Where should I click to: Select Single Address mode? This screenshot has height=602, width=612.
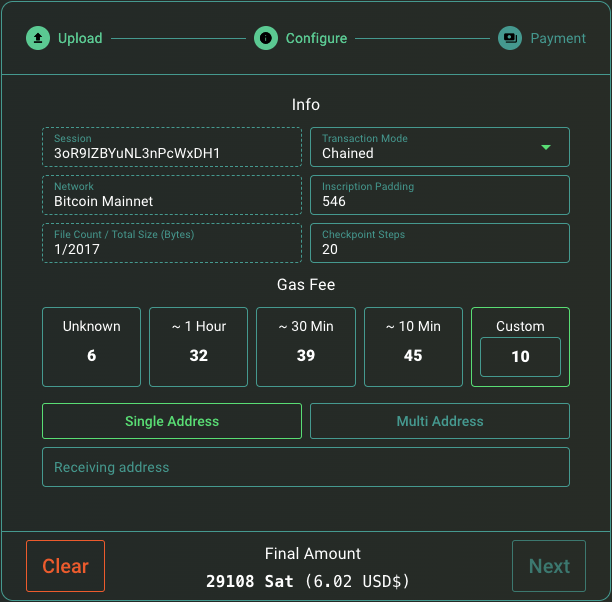point(172,421)
